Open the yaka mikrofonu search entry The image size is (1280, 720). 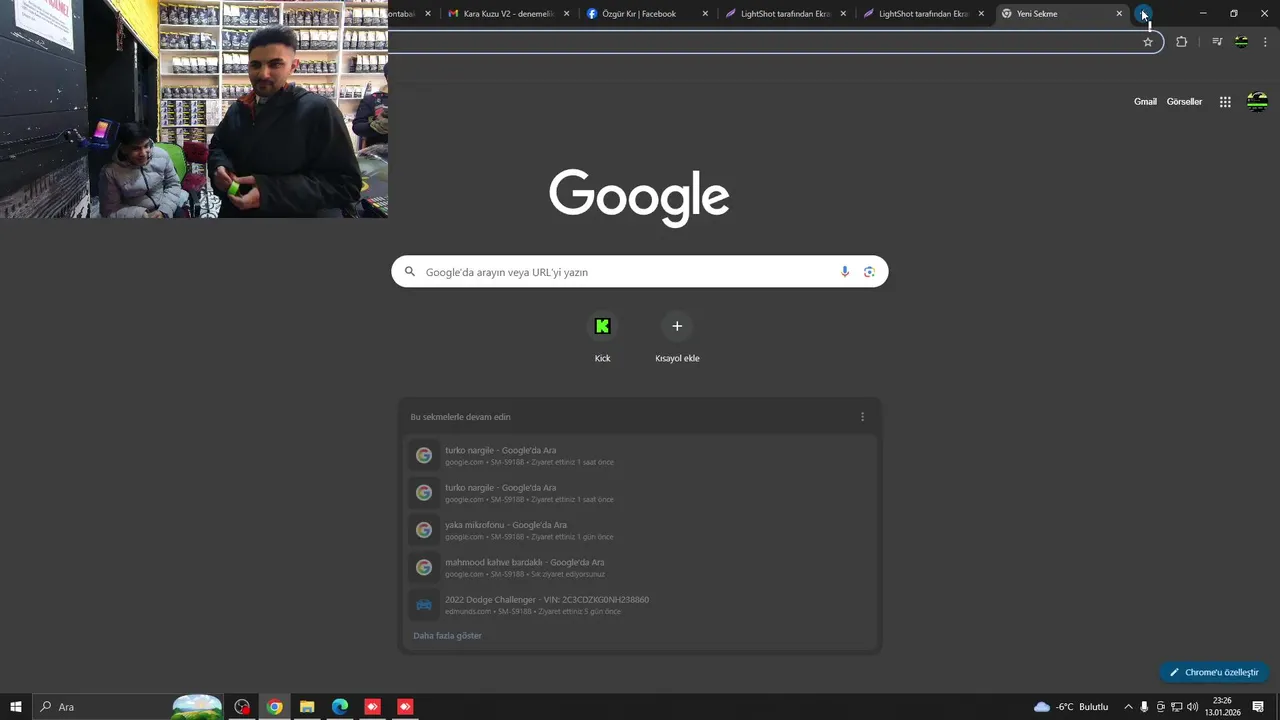coord(640,530)
